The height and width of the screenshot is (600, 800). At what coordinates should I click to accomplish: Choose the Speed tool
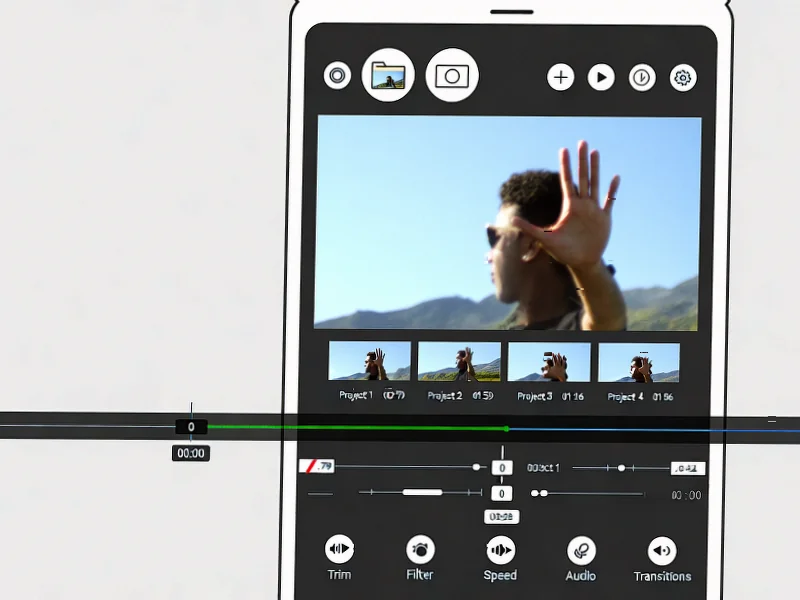tap(500, 549)
